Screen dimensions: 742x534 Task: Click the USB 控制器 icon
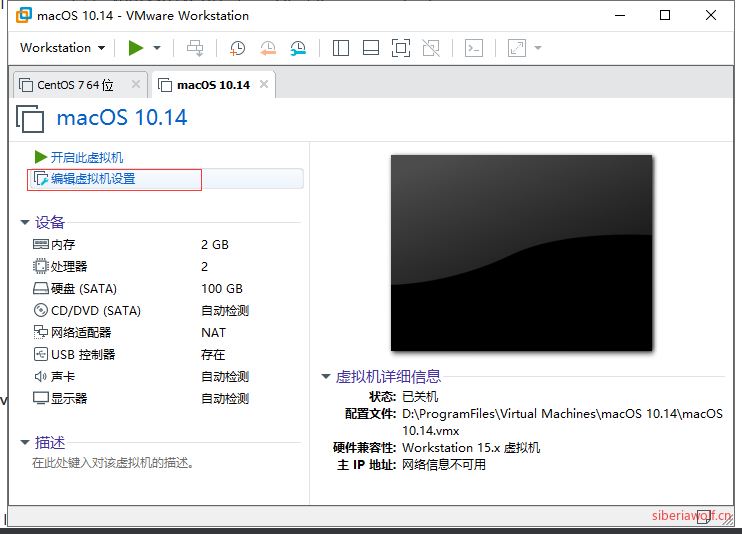[41, 354]
